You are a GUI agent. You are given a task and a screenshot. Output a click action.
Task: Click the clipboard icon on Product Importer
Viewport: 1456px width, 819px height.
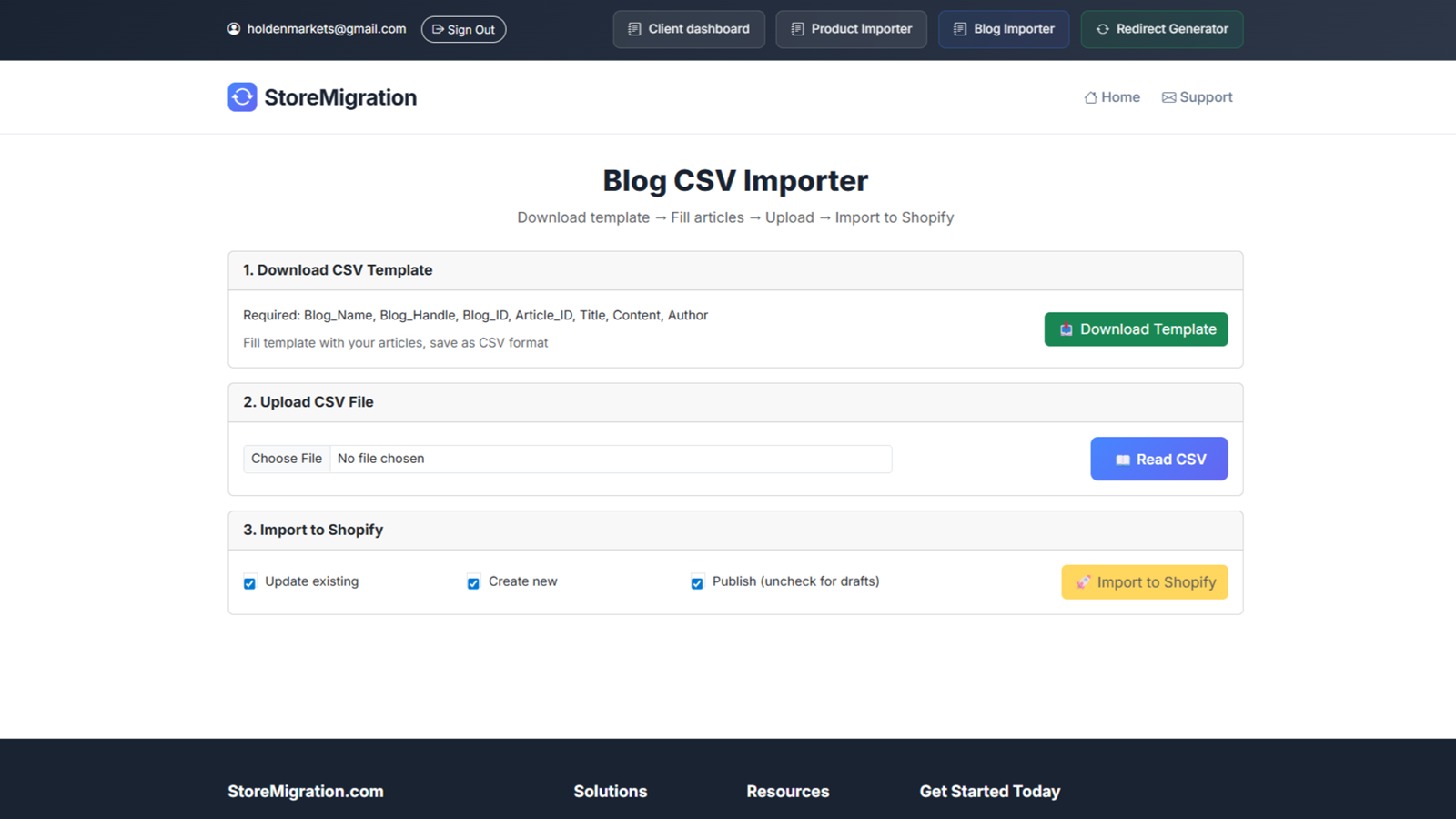tap(795, 28)
